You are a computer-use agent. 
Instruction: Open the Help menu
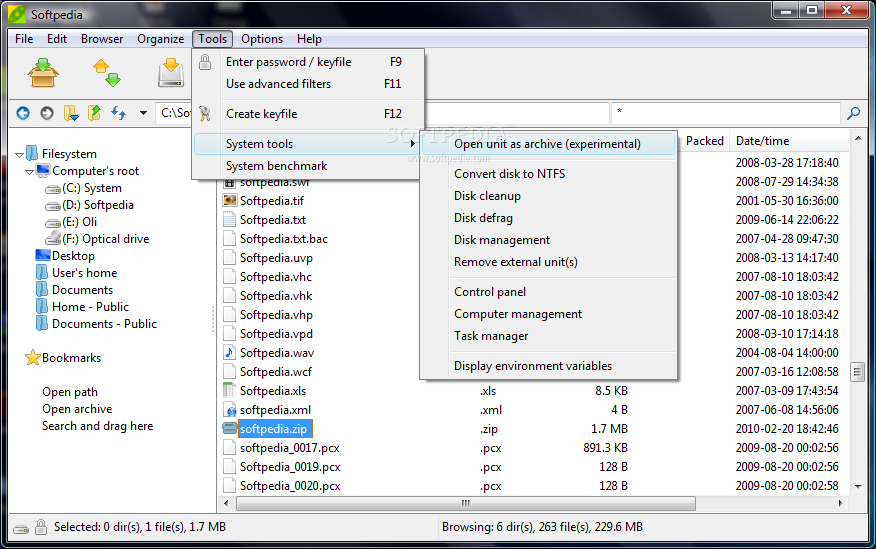click(309, 39)
